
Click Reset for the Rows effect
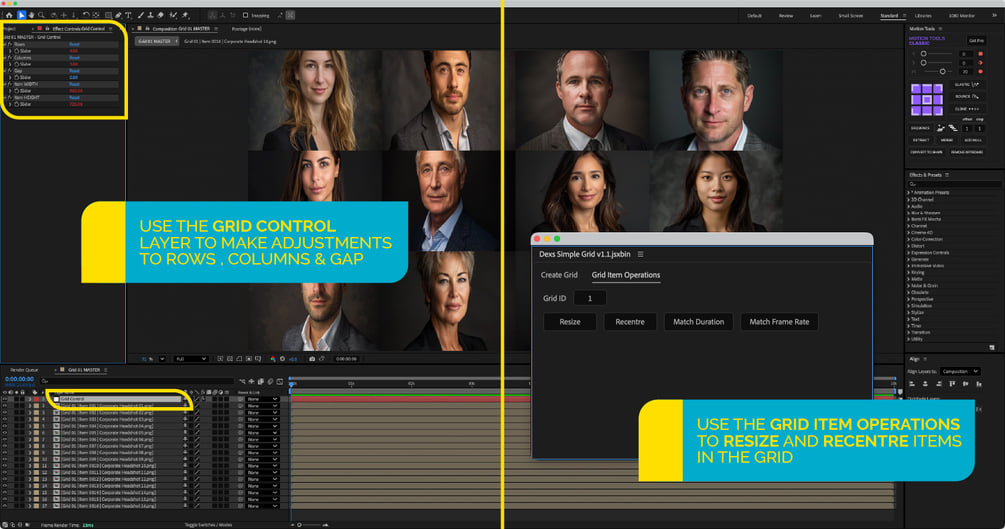[x=74, y=44]
